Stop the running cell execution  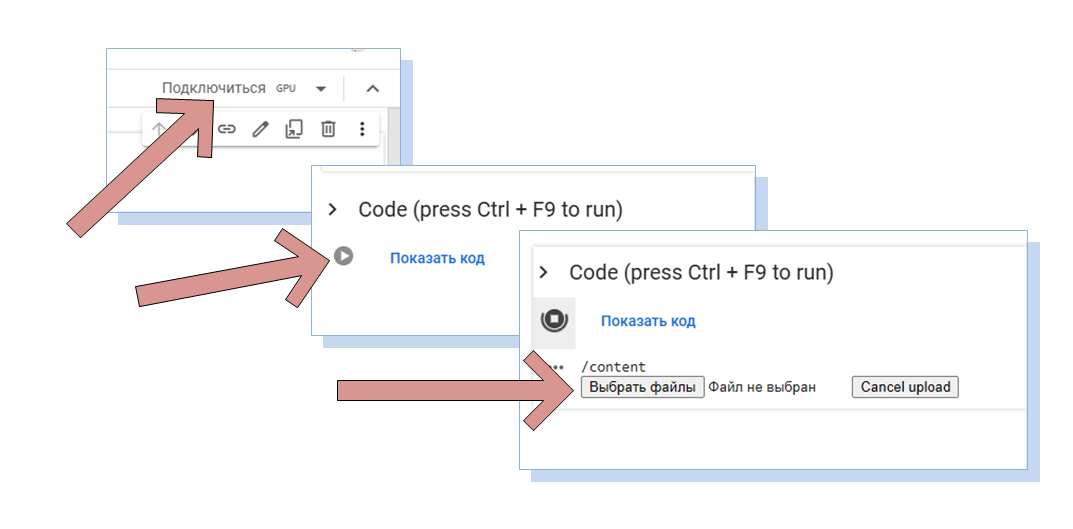click(554, 320)
